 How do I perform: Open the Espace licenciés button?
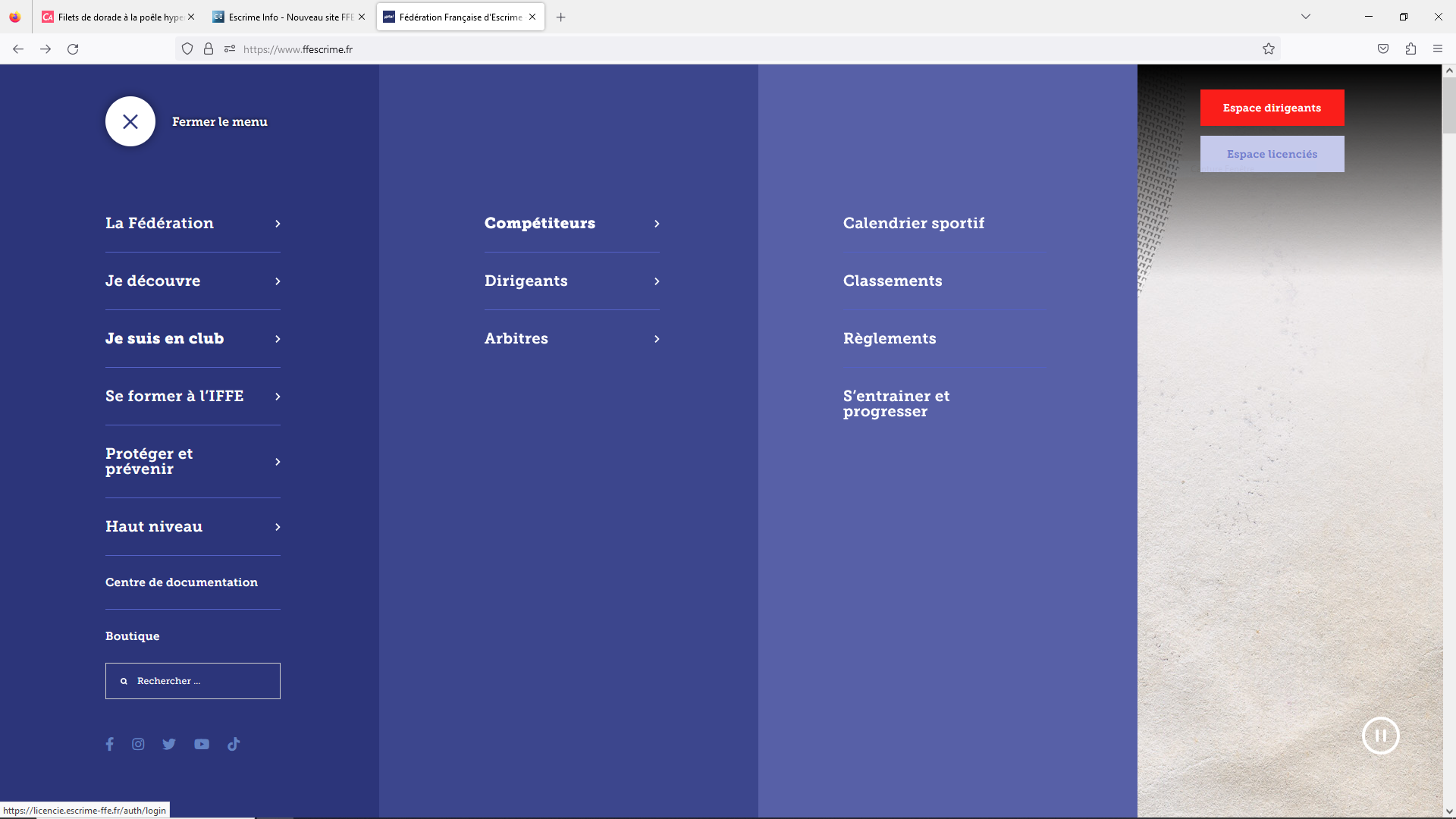coord(1272,154)
